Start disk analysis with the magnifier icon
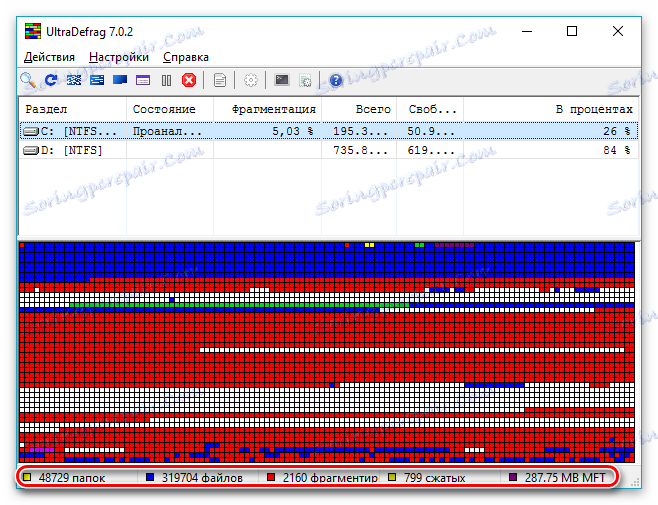This screenshot has width=658, height=505. 28,80
